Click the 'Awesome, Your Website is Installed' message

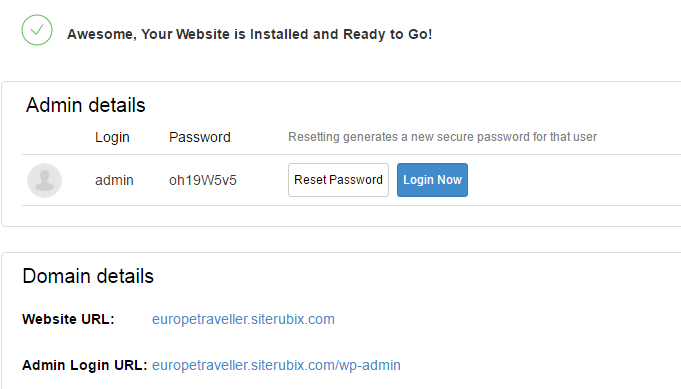[249, 34]
